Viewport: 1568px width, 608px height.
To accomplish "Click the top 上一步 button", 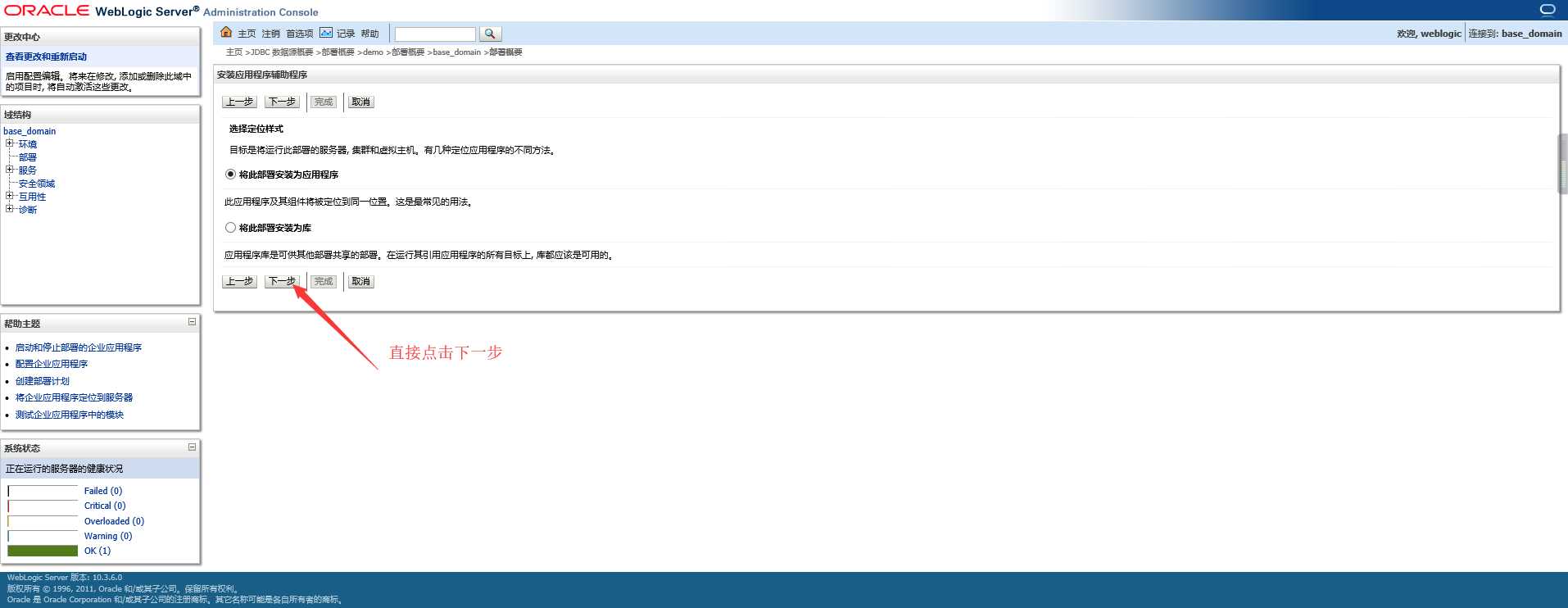I will coord(239,102).
